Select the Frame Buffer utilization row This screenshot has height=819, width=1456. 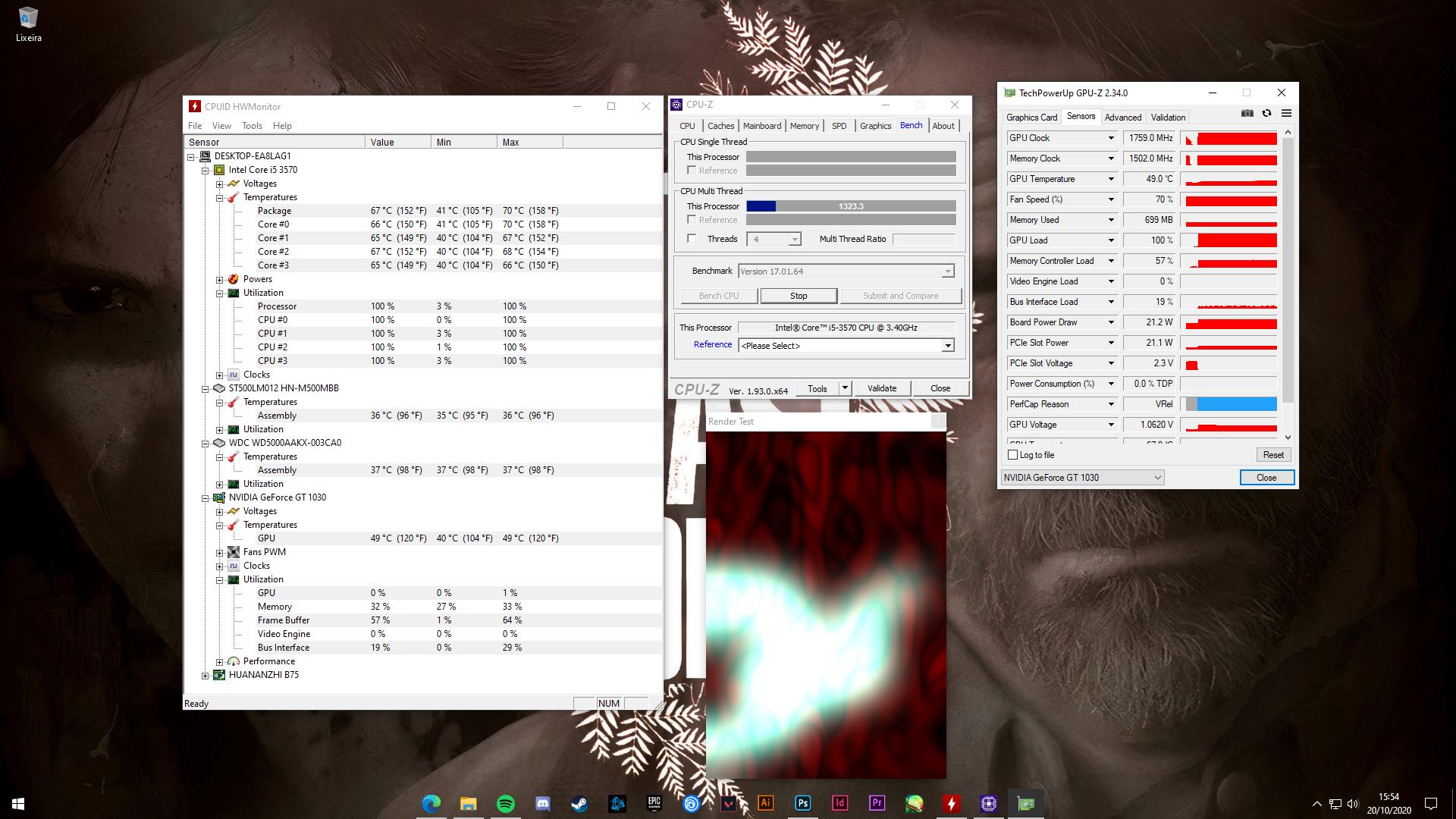(x=423, y=620)
